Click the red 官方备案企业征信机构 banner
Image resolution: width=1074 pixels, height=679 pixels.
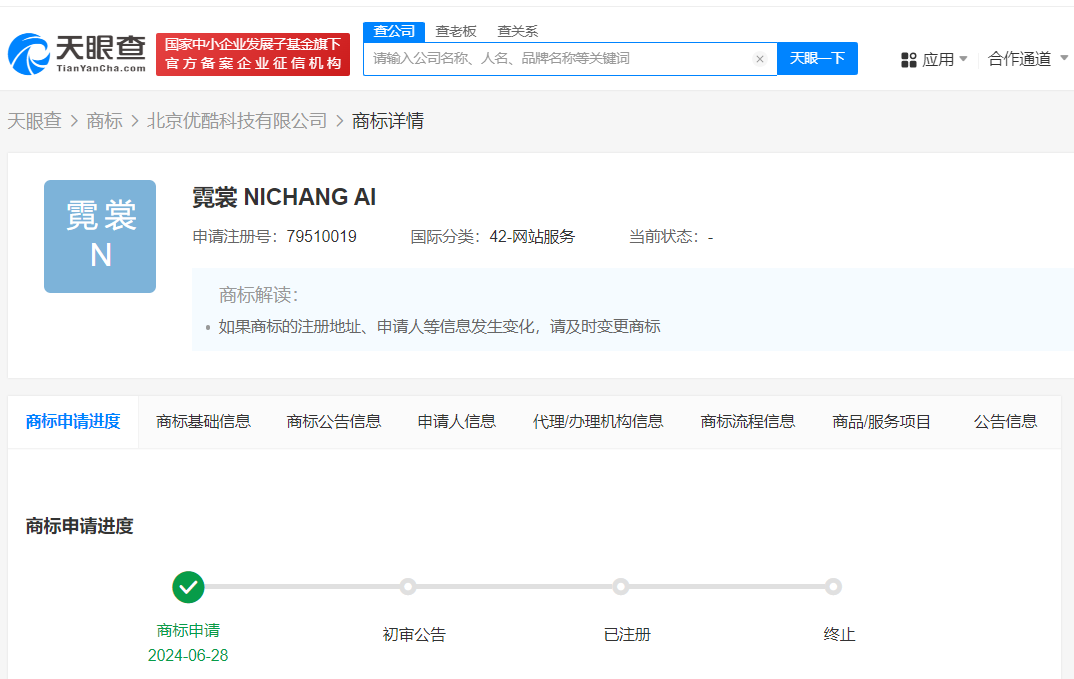point(253,54)
